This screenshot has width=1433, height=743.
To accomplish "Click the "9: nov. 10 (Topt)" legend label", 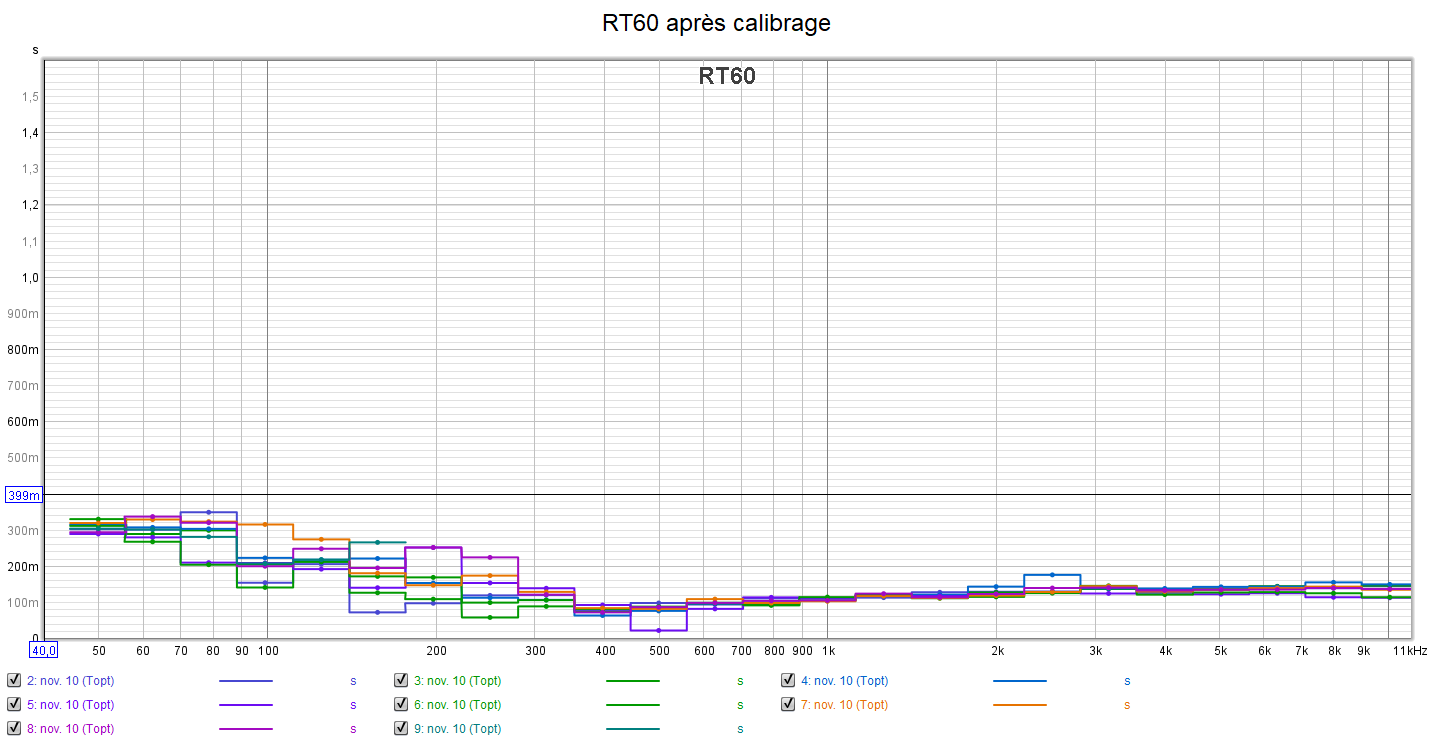I will [x=457, y=729].
